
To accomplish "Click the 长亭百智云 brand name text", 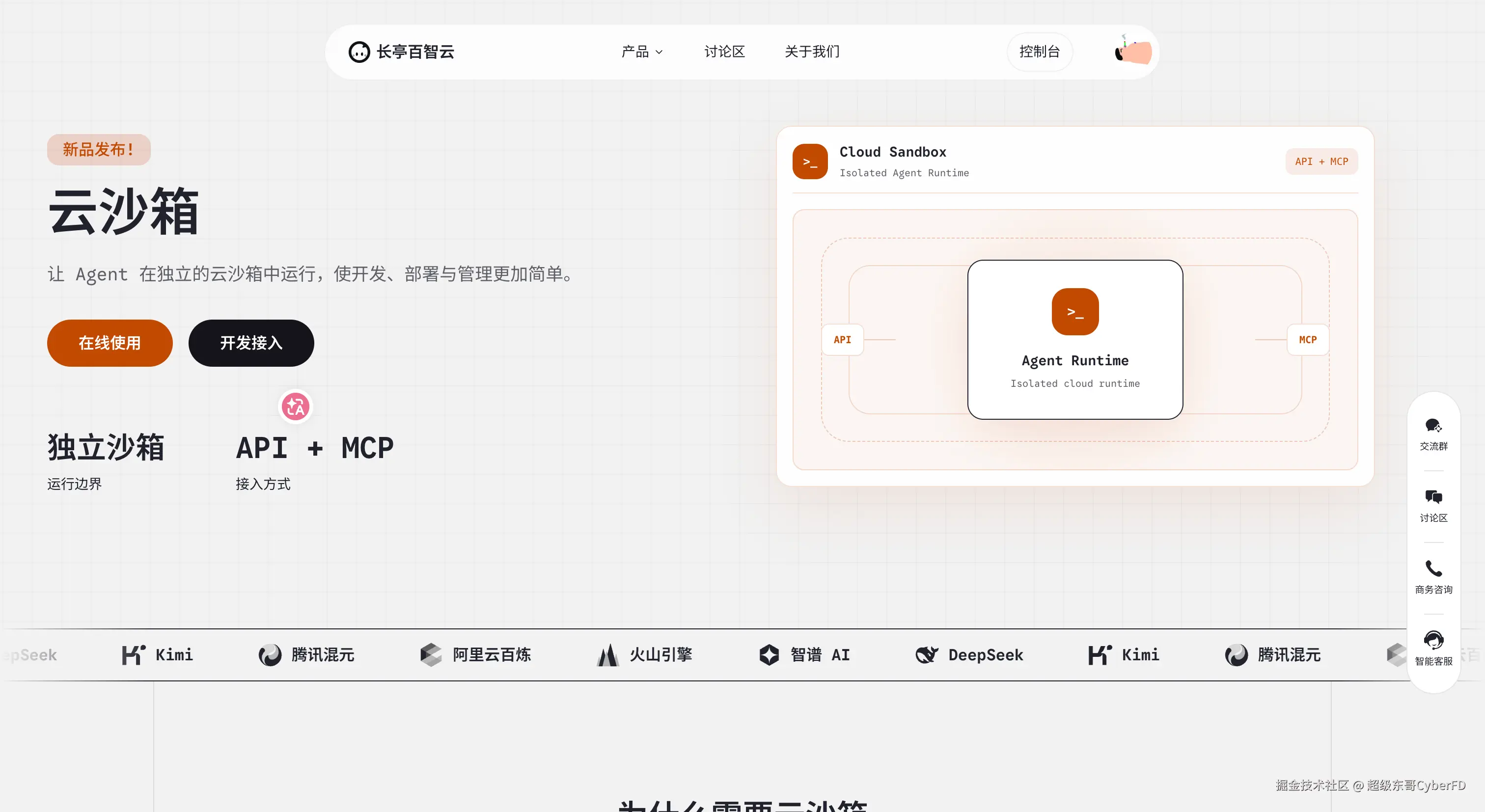I will pyautogui.click(x=415, y=52).
